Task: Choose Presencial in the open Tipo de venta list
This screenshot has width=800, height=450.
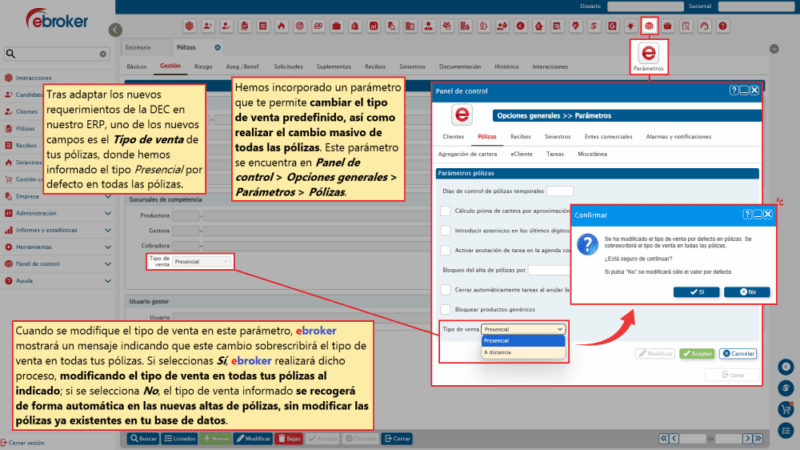Action: coord(523,340)
